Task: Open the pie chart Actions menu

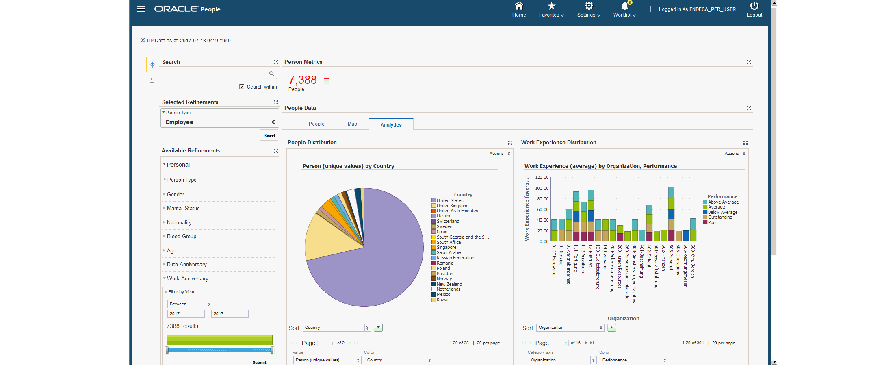Action: point(500,153)
